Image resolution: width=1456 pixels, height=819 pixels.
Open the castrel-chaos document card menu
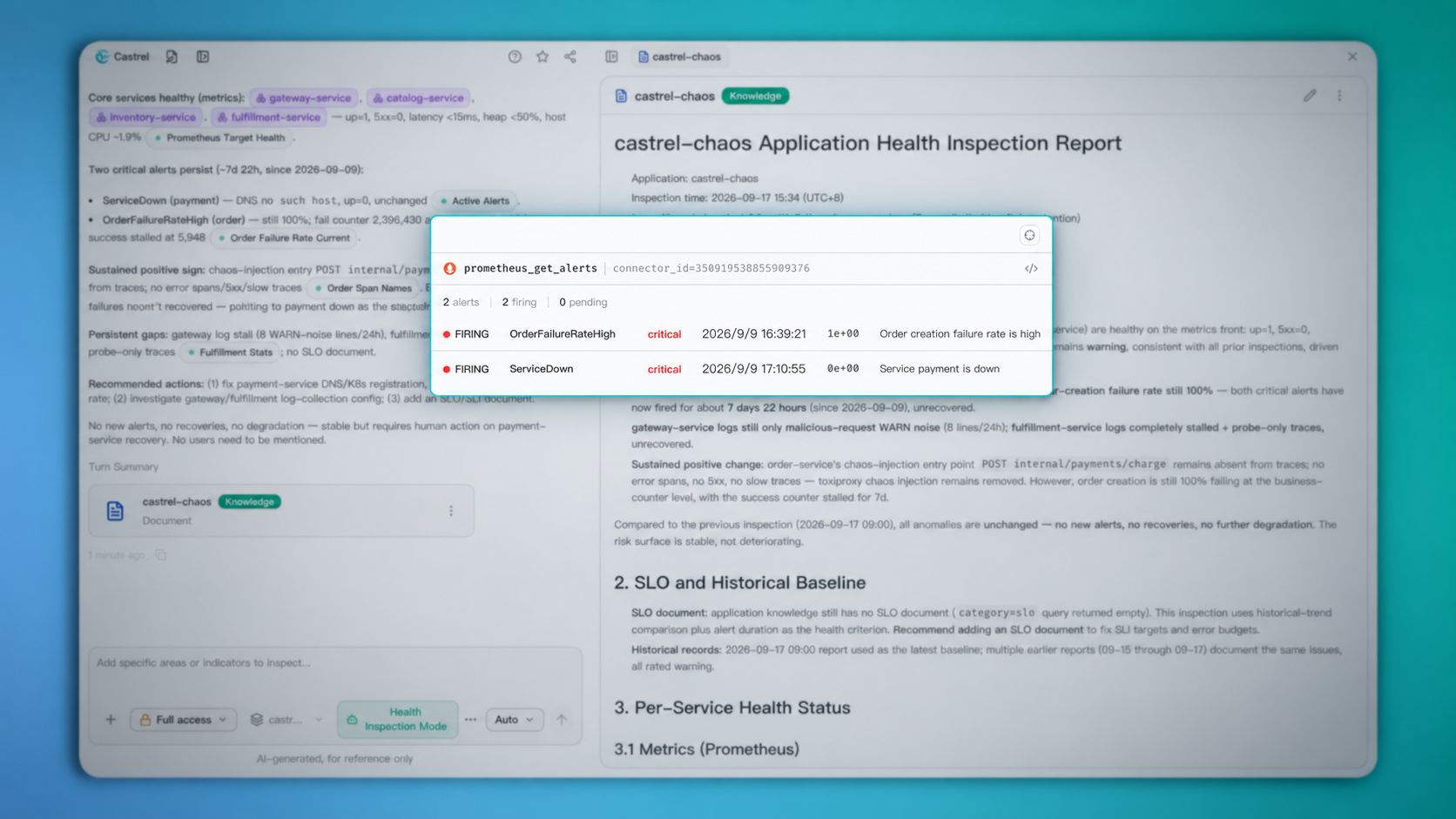451,511
